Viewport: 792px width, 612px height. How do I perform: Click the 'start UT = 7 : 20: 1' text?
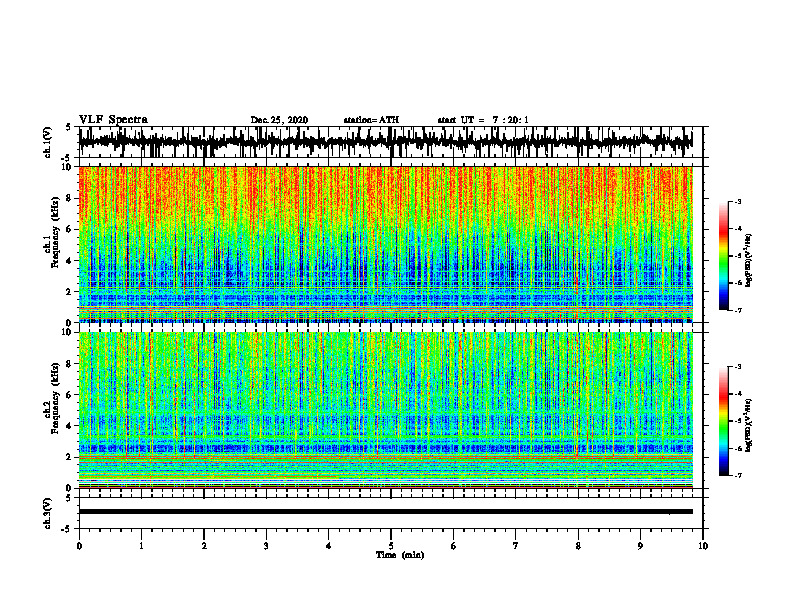483,120
